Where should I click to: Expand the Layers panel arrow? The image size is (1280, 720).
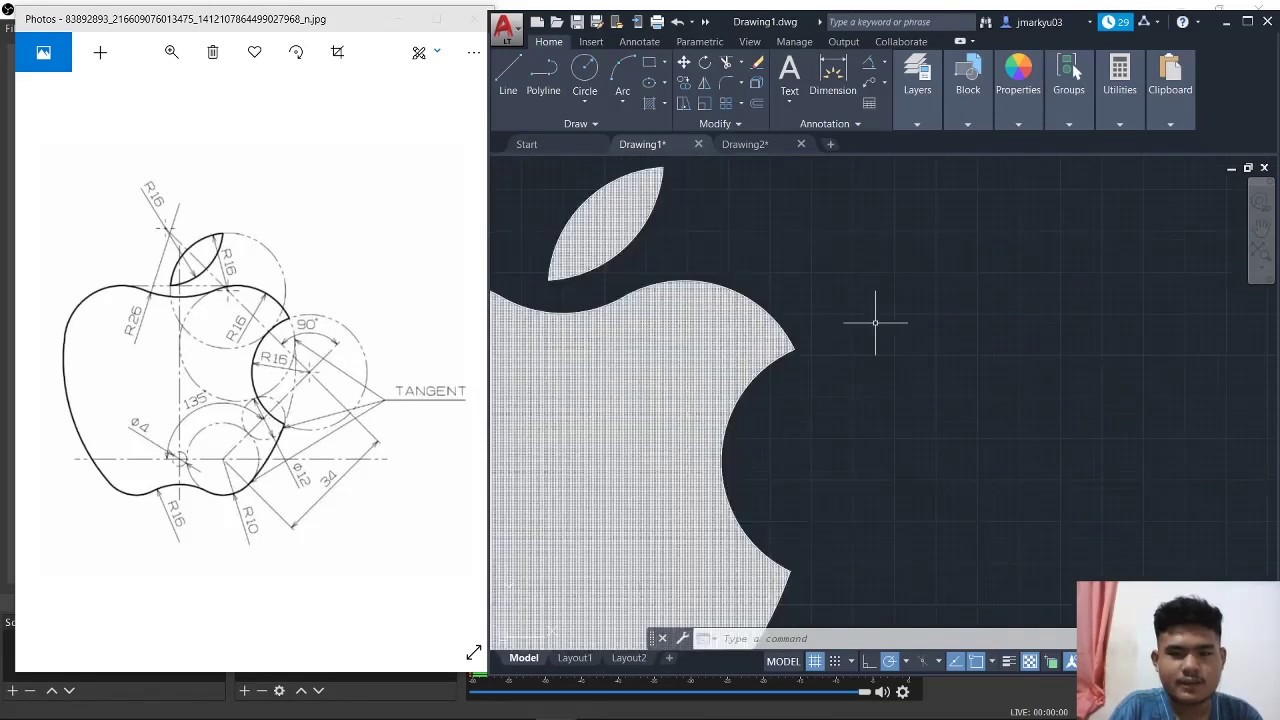[917, 124]
